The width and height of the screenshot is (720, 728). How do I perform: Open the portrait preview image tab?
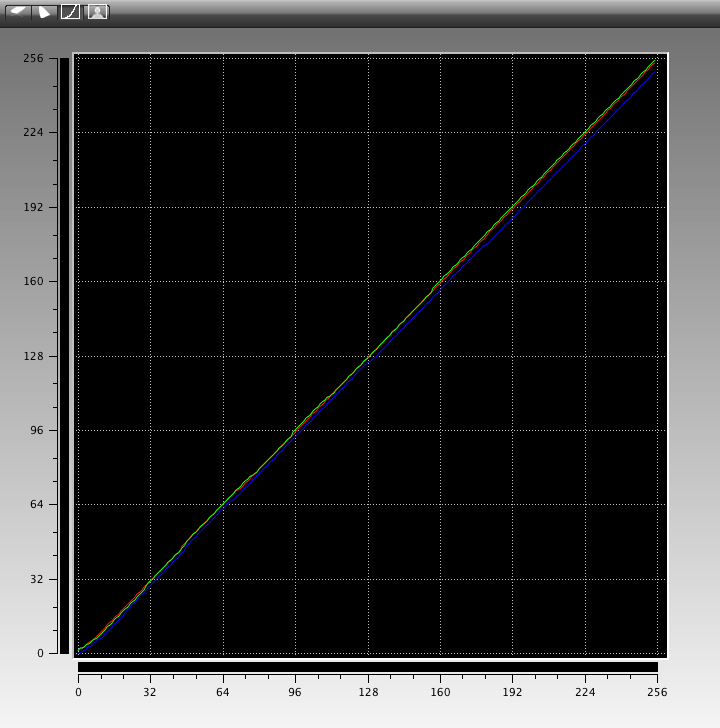click(97, 12)
